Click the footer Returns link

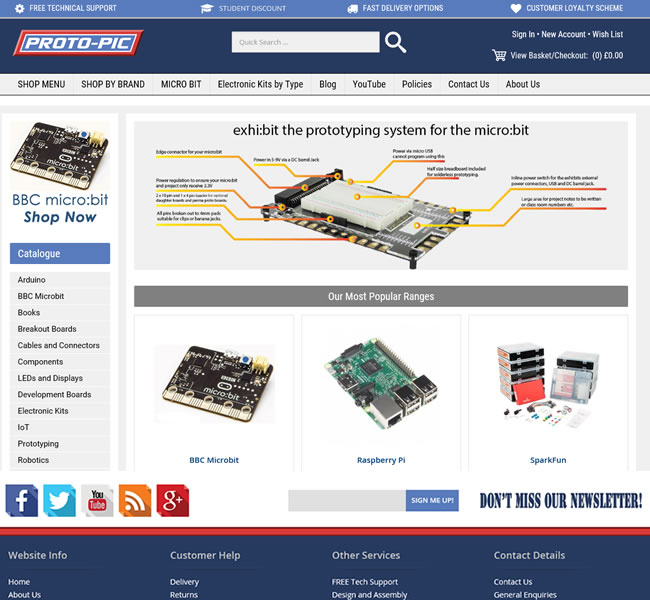(x=184, y=595)
